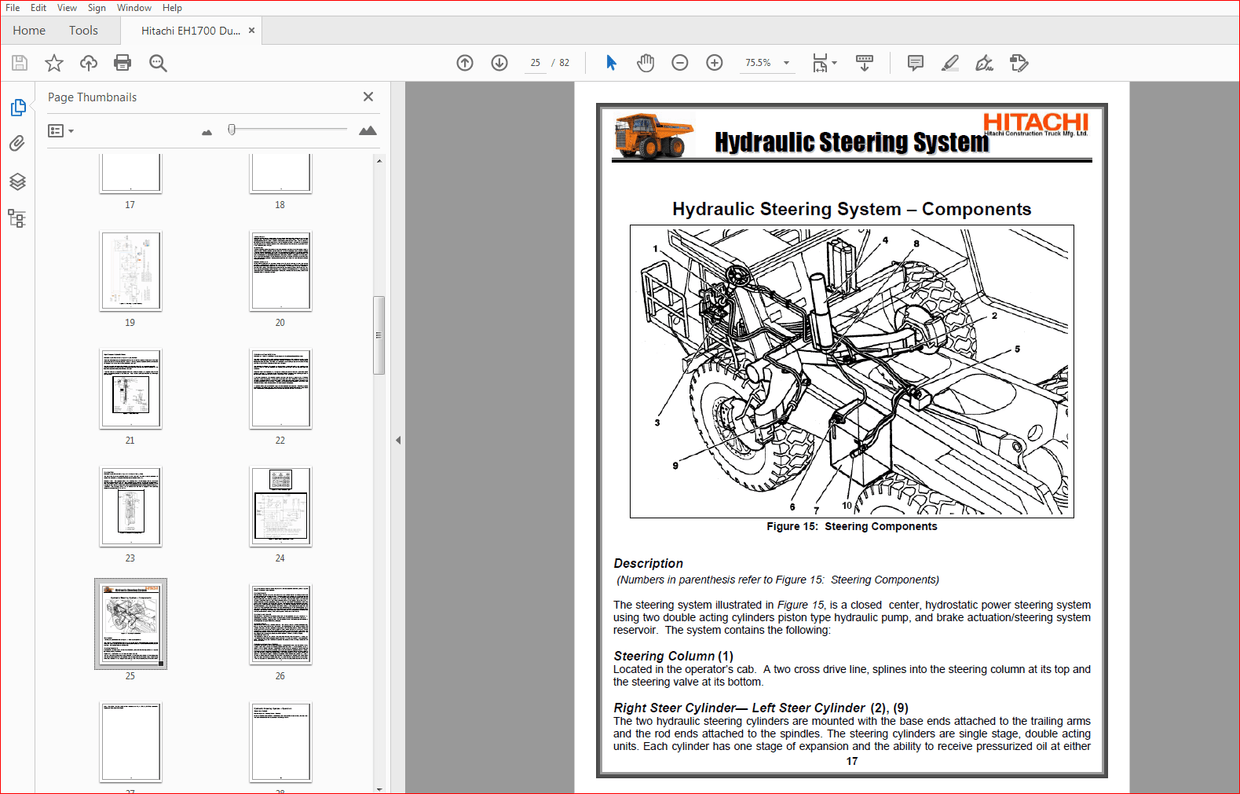Viewport: 1240px width, 794px height.
Task: Toggle the Hand tool
Action: click(646, 62)
